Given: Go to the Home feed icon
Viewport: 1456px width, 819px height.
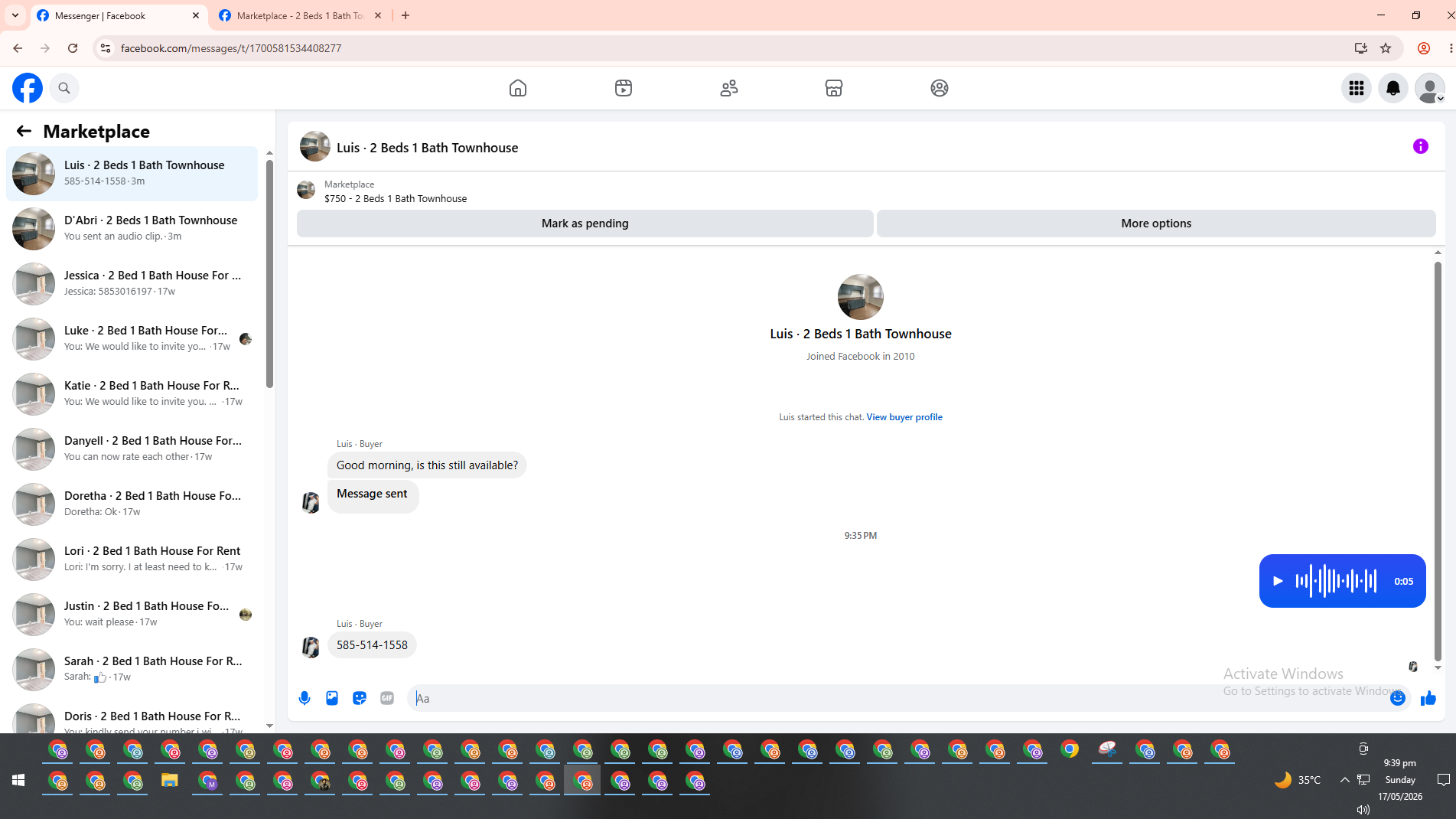Looking at the screenshot, I should pyautogui.click(x=518, y=88).
